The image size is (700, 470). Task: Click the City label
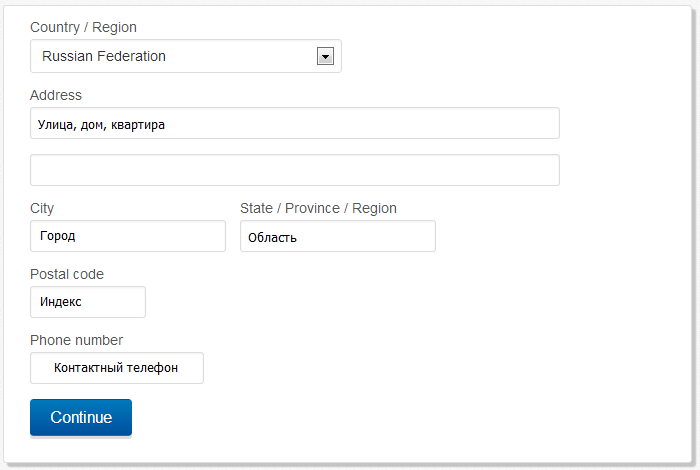click(x=42, y=208)
